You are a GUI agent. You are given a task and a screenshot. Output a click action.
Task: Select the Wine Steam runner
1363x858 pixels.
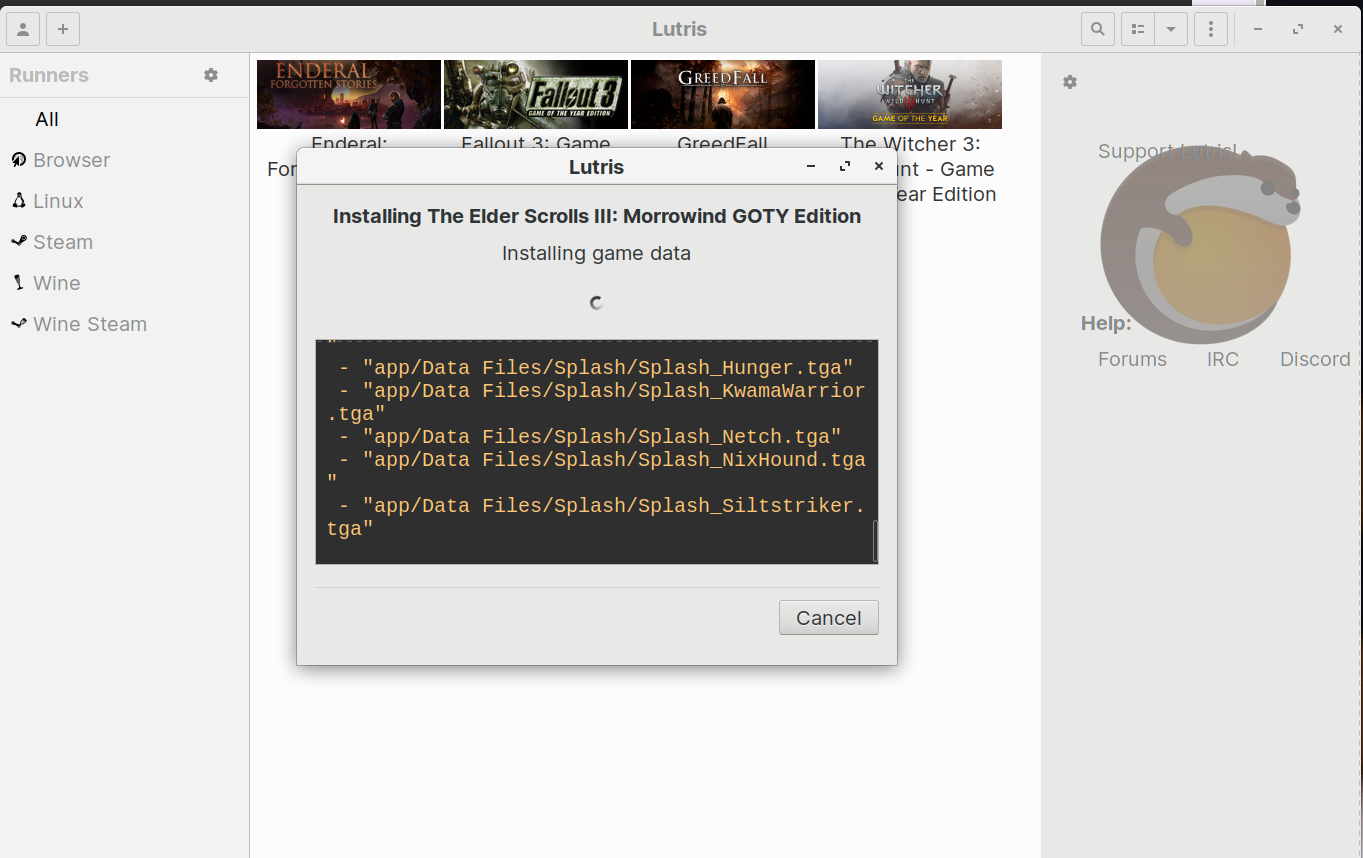(89, 324)
